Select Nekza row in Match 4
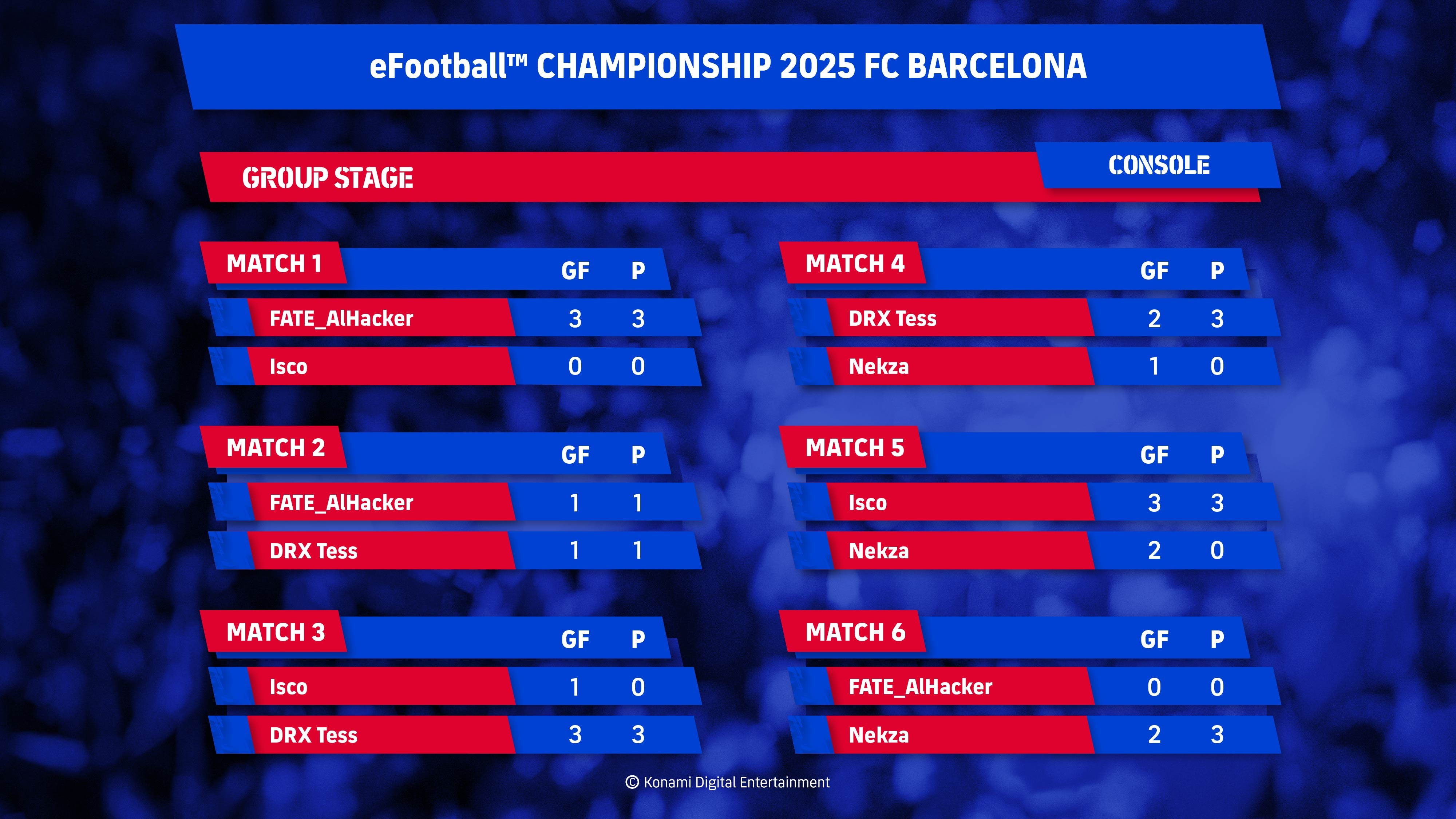The height and width of the screenshot is (819, 1456). point(1034,366)
